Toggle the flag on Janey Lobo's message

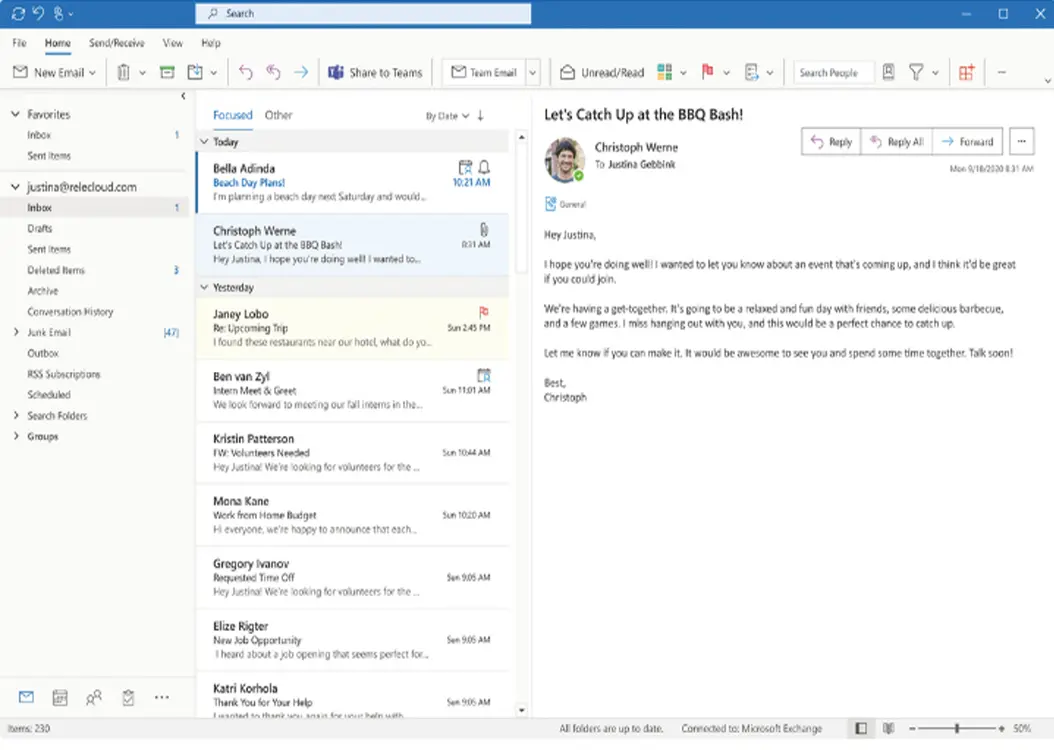pos(484,313)
